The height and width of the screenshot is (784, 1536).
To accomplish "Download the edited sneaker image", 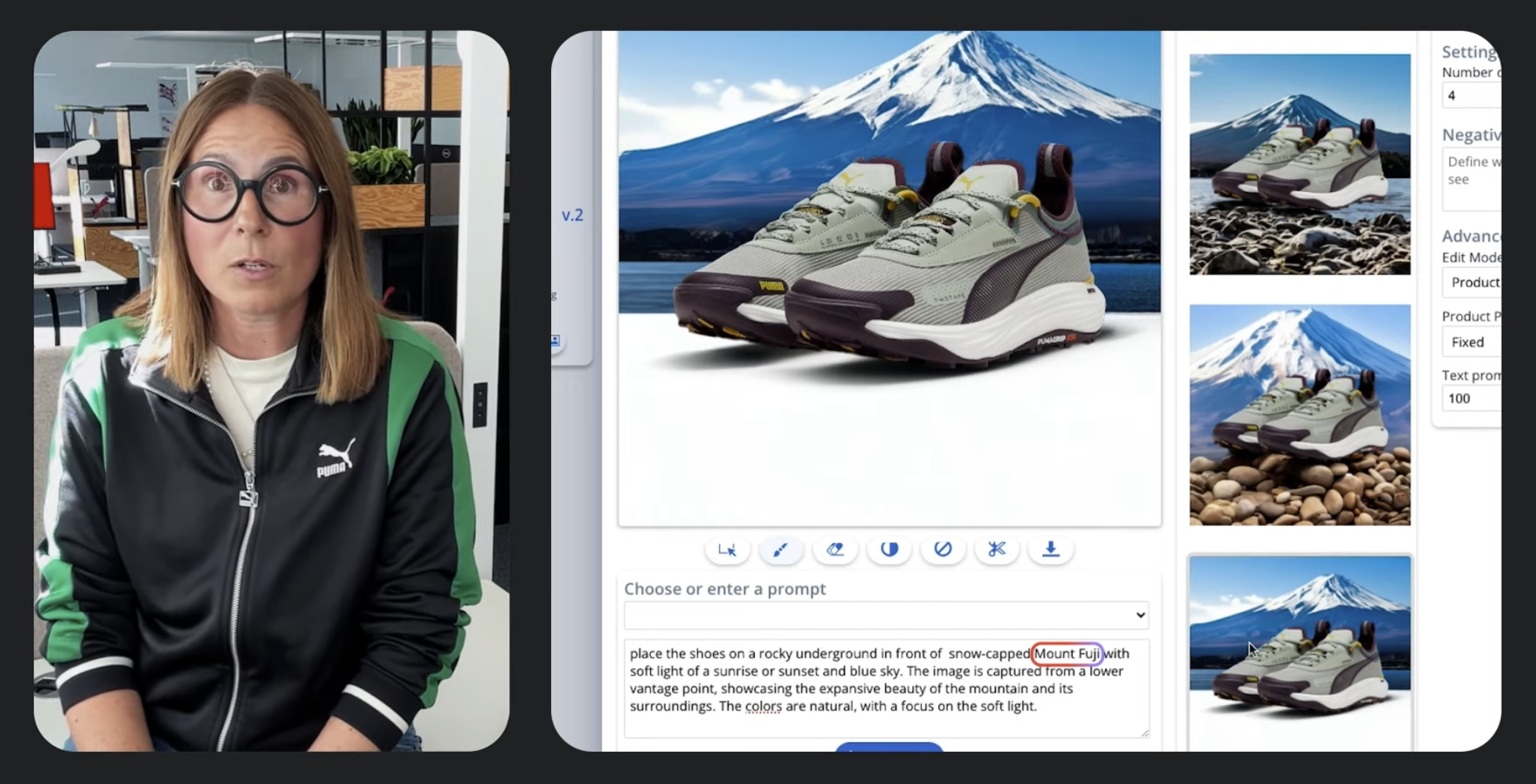I will [1051, 550].
